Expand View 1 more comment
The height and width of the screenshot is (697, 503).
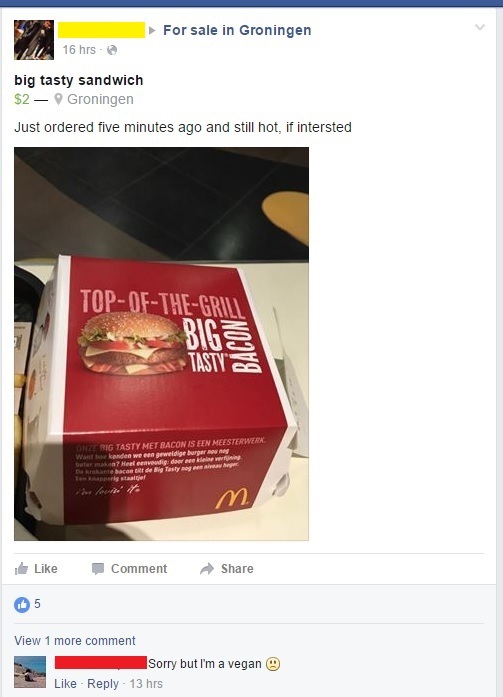coord(75,641)
